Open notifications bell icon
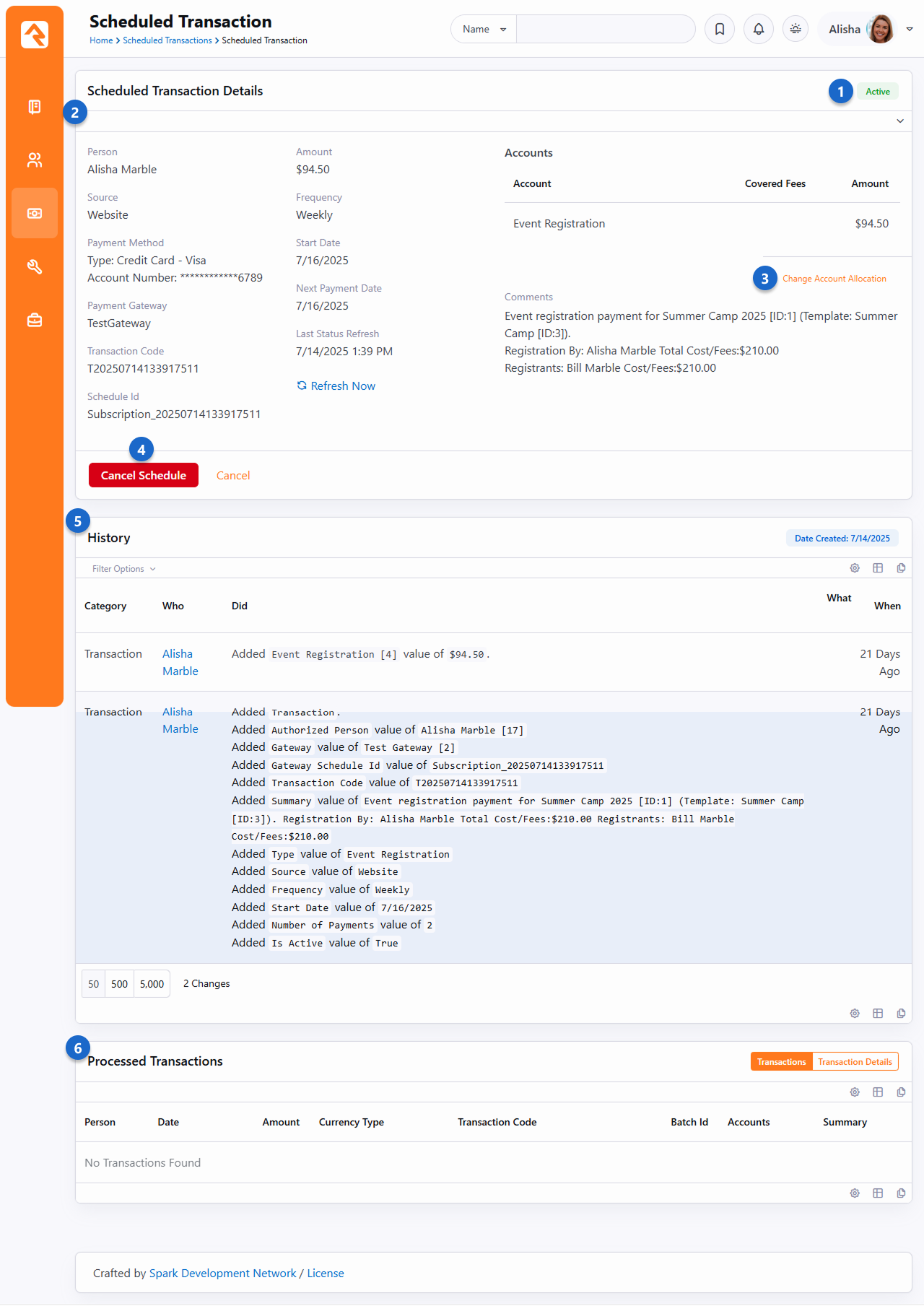924x1306 pixels. point(759,30)
